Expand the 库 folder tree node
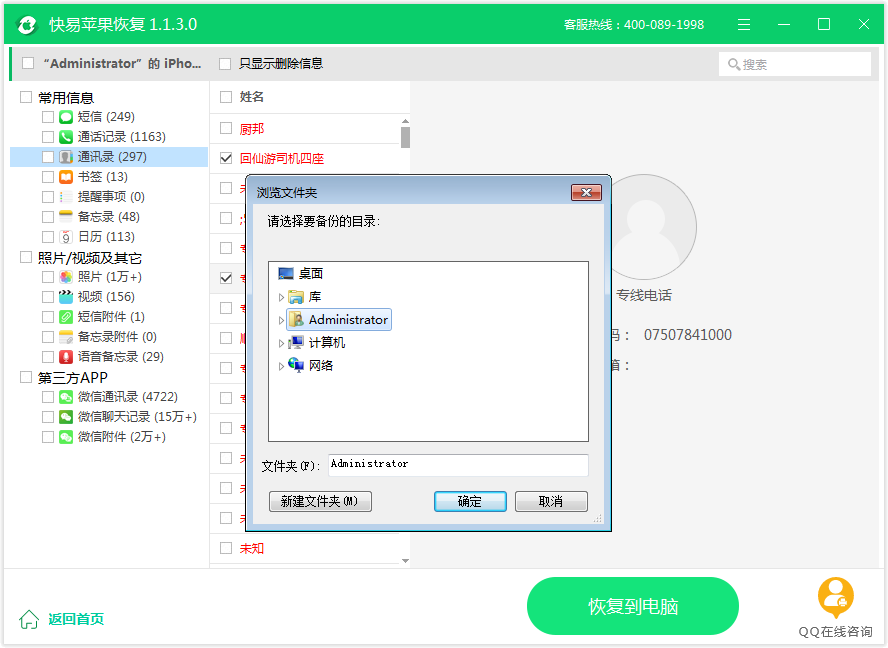The height and width of the screenshot is (648, 888). point(281,297)
